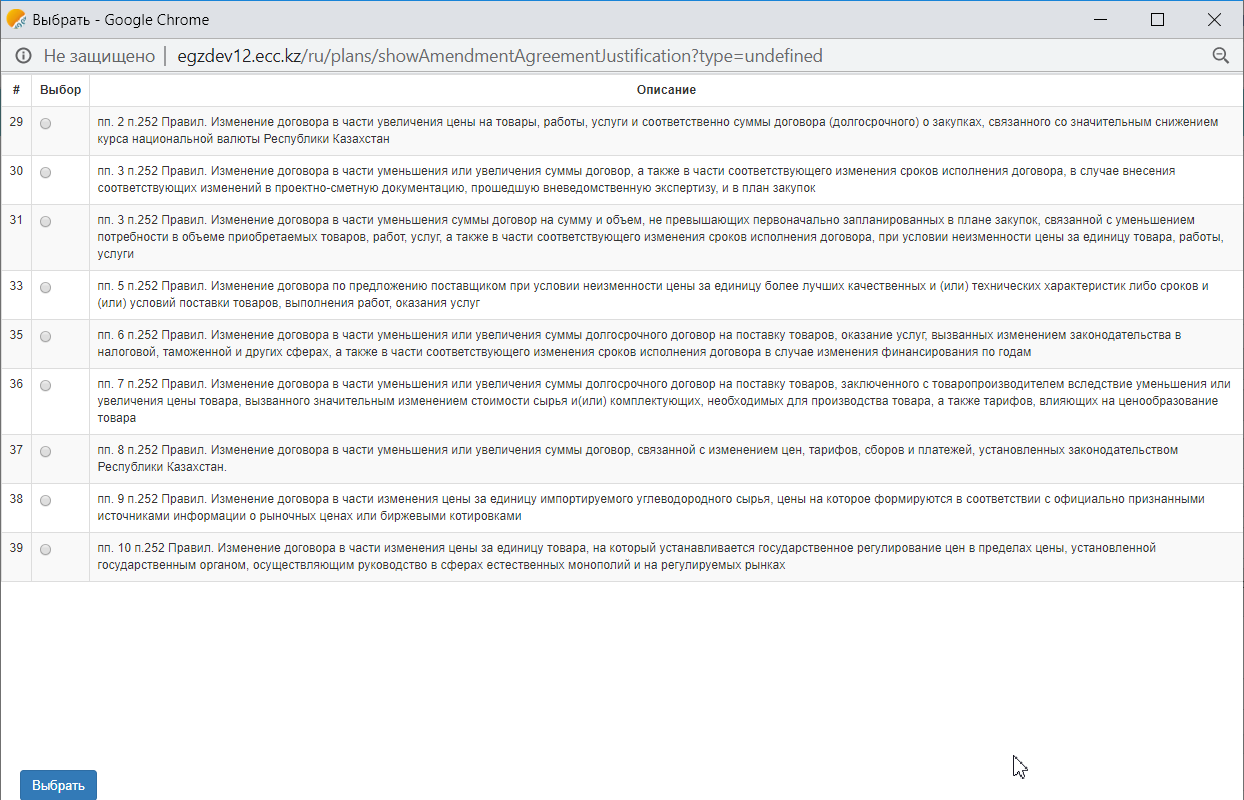The height and width of the screenshot is (800, 1244).
Task: Choose radio option in row 31
Action: click(45, 222)
